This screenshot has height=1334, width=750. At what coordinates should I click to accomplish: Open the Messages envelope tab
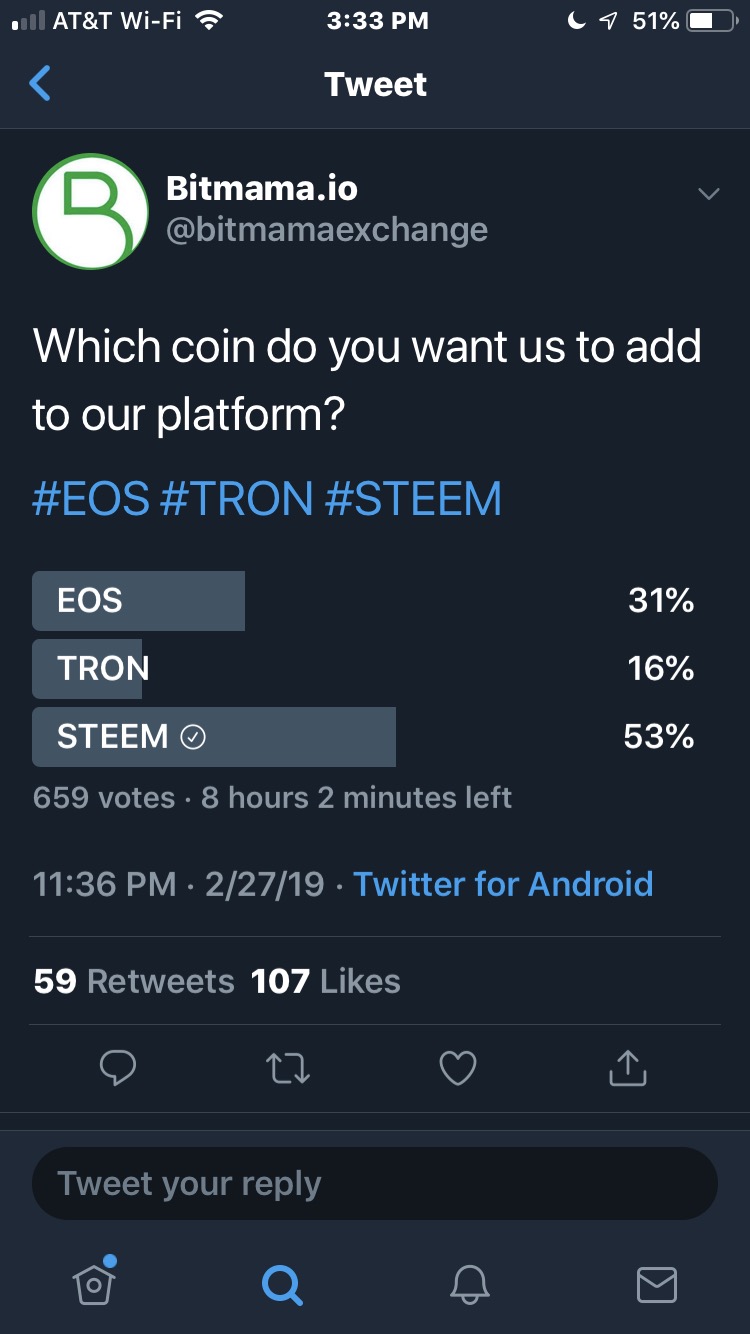(657, 1283)
